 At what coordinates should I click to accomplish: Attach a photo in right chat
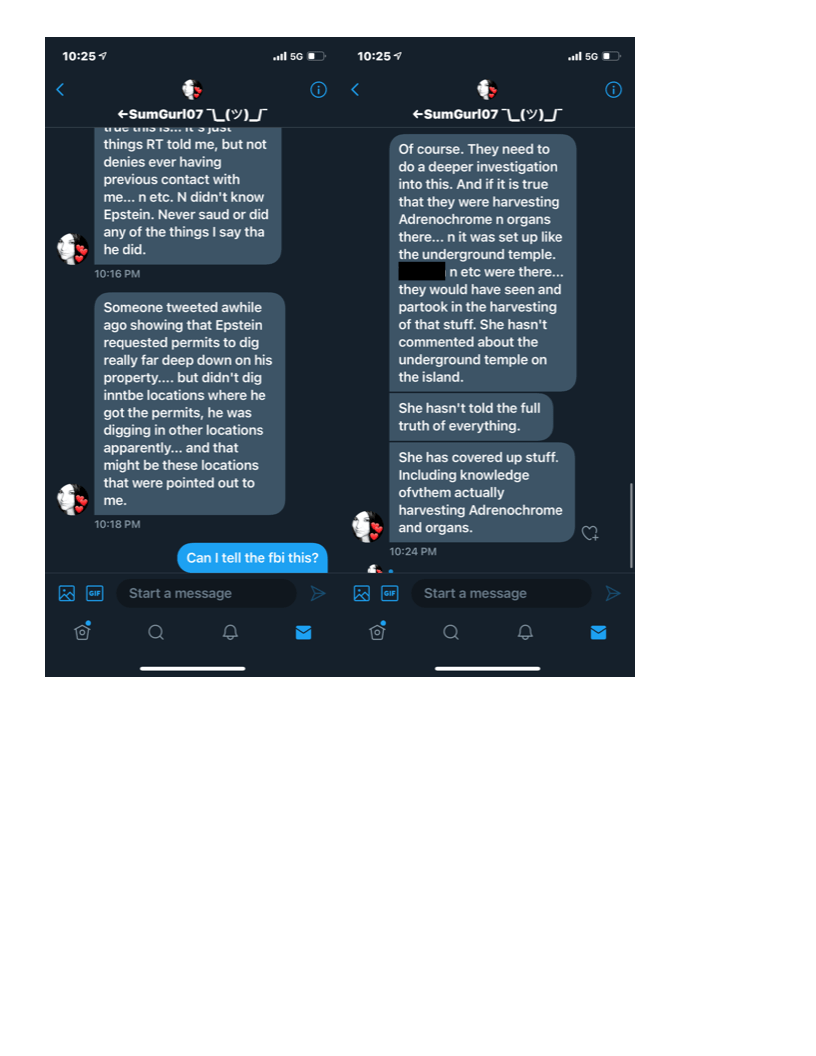tap(362, 593)
